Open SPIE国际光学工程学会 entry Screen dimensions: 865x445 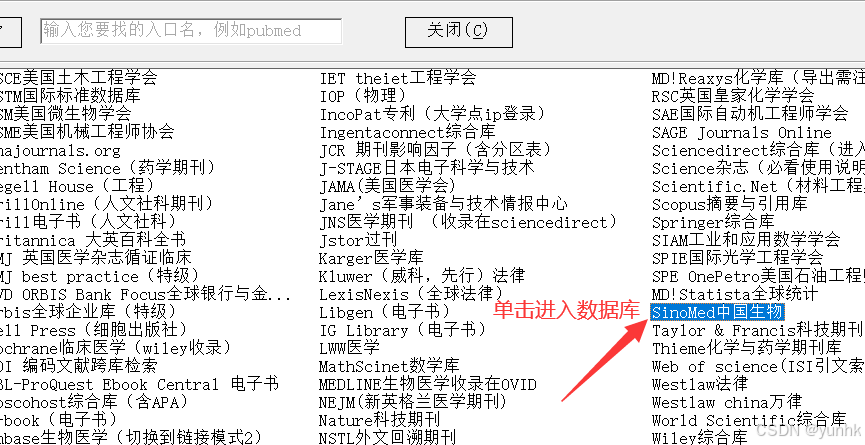click(737, 258)
